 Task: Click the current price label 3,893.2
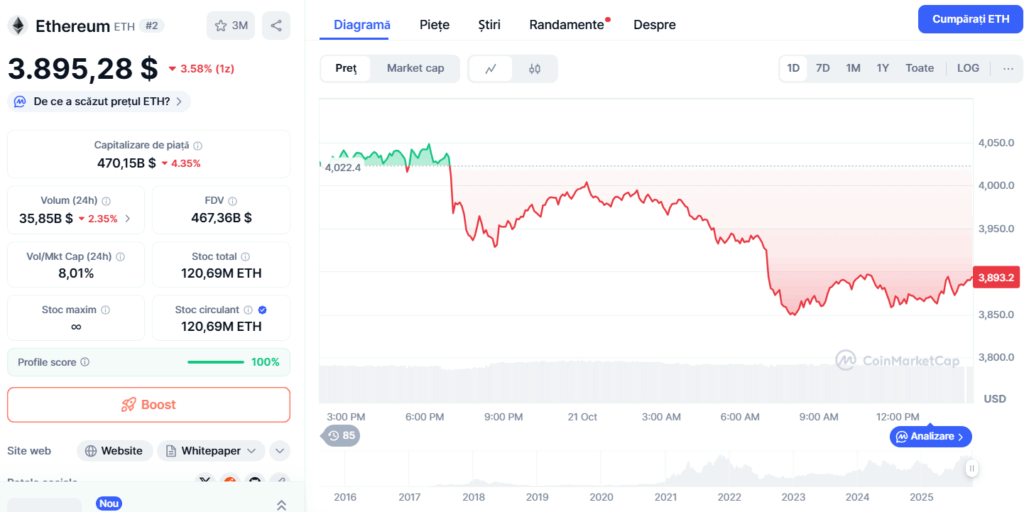pos(997,278)
